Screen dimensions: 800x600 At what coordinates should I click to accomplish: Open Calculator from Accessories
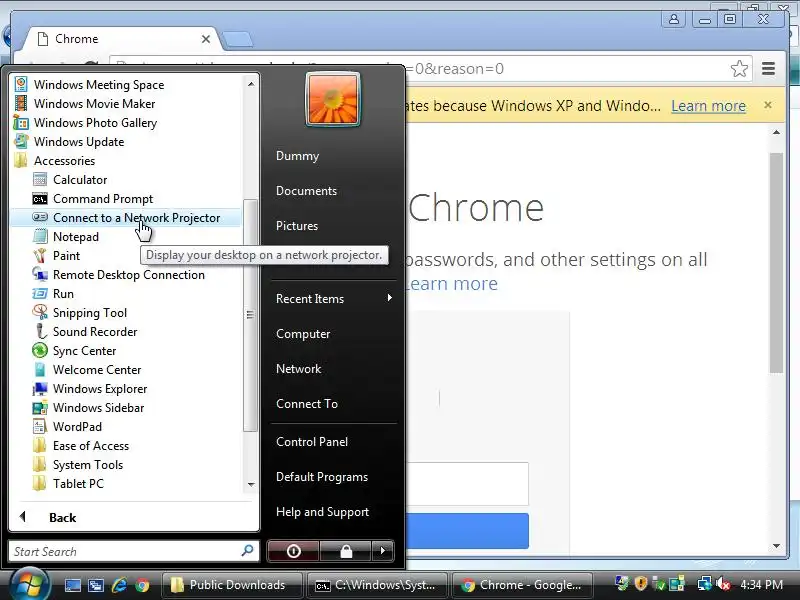80,180
